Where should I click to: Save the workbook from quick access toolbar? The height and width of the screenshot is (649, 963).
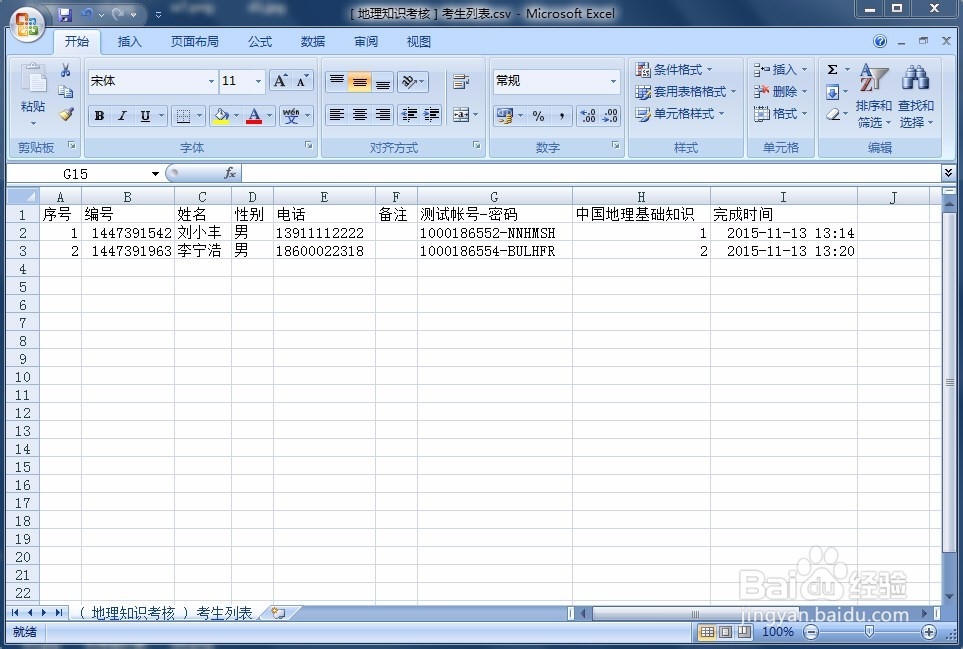[64, 14]
